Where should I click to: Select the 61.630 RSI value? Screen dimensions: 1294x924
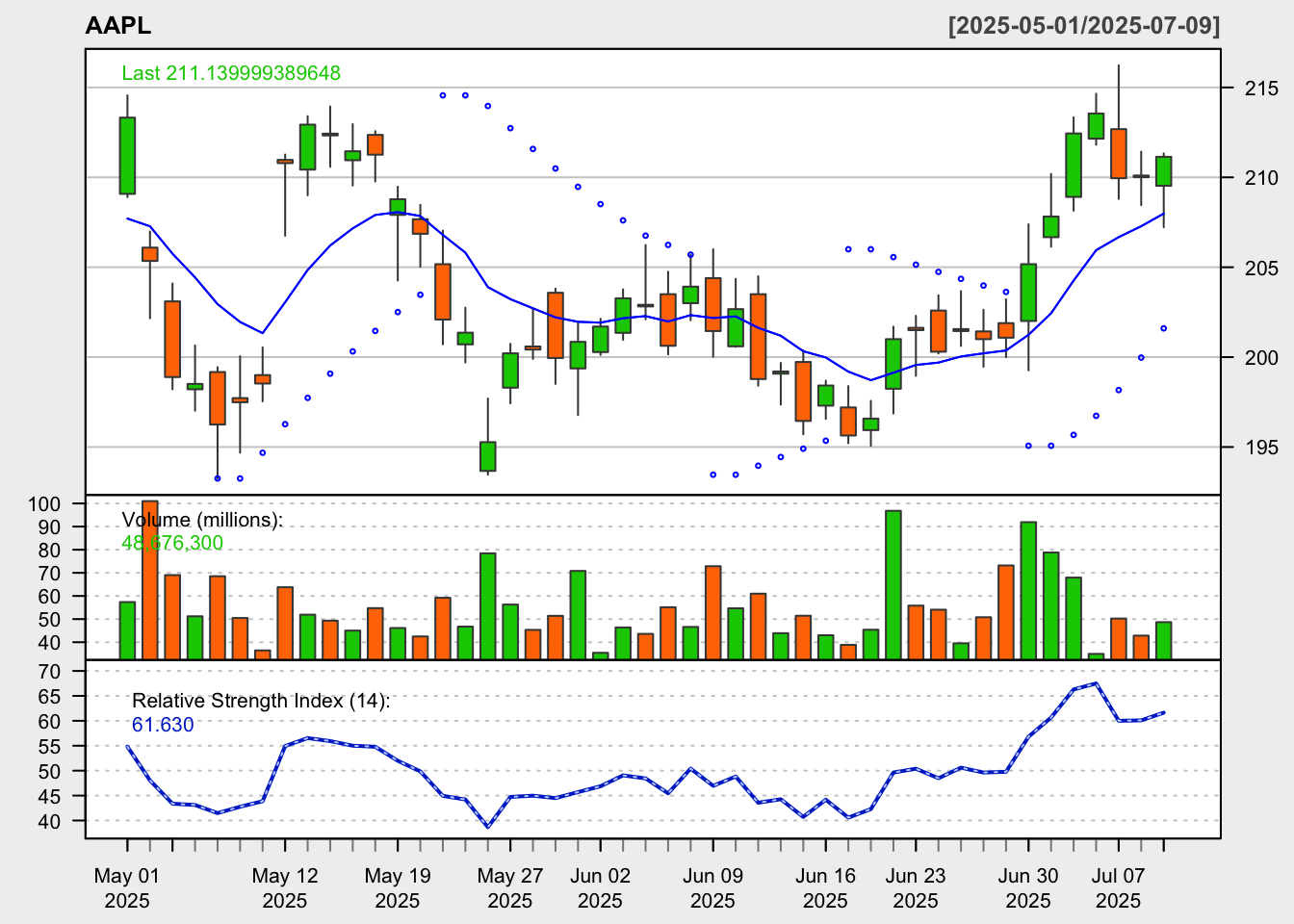[x=163, y=725]
